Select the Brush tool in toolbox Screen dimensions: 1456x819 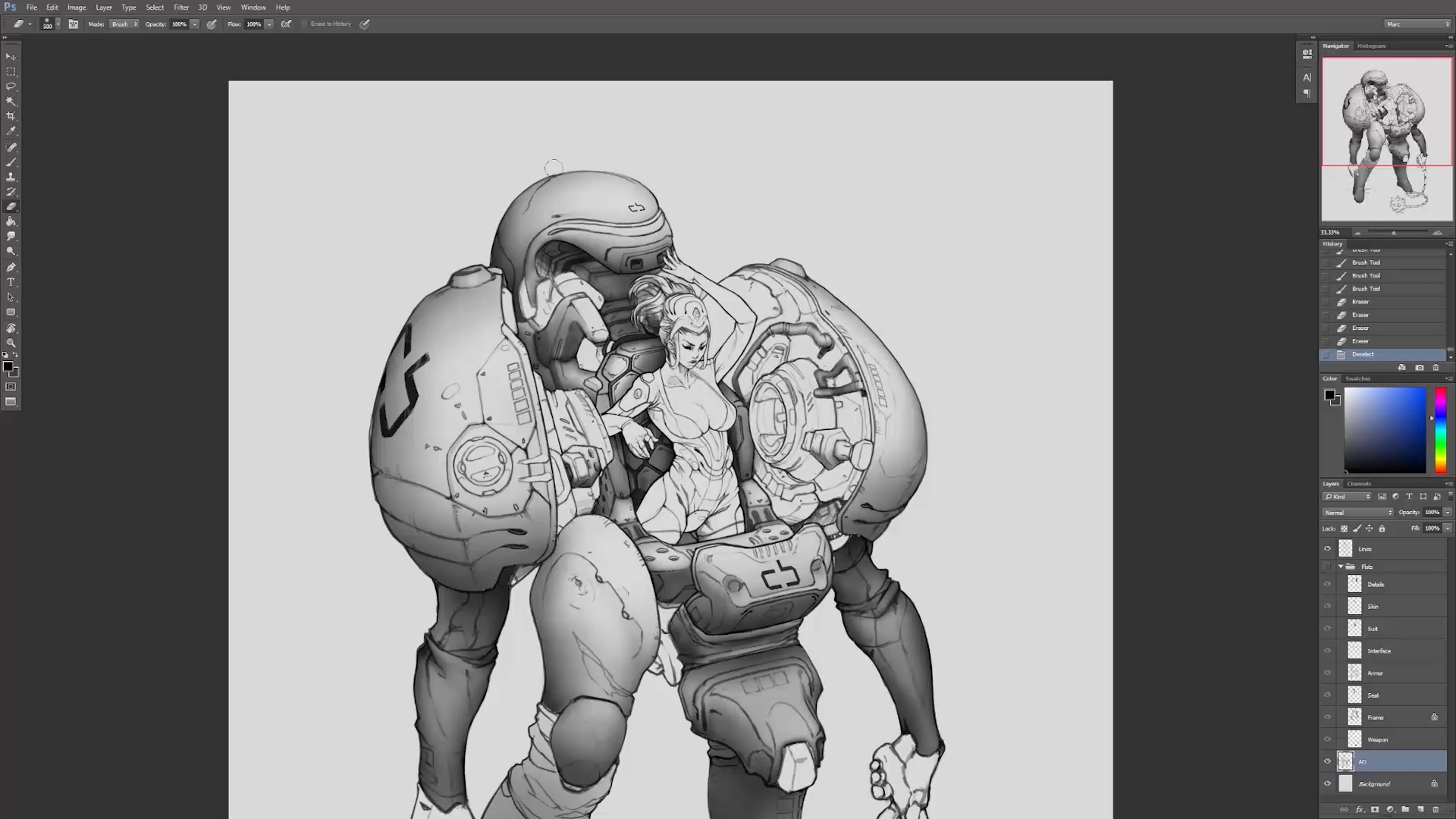coord(11,162)
